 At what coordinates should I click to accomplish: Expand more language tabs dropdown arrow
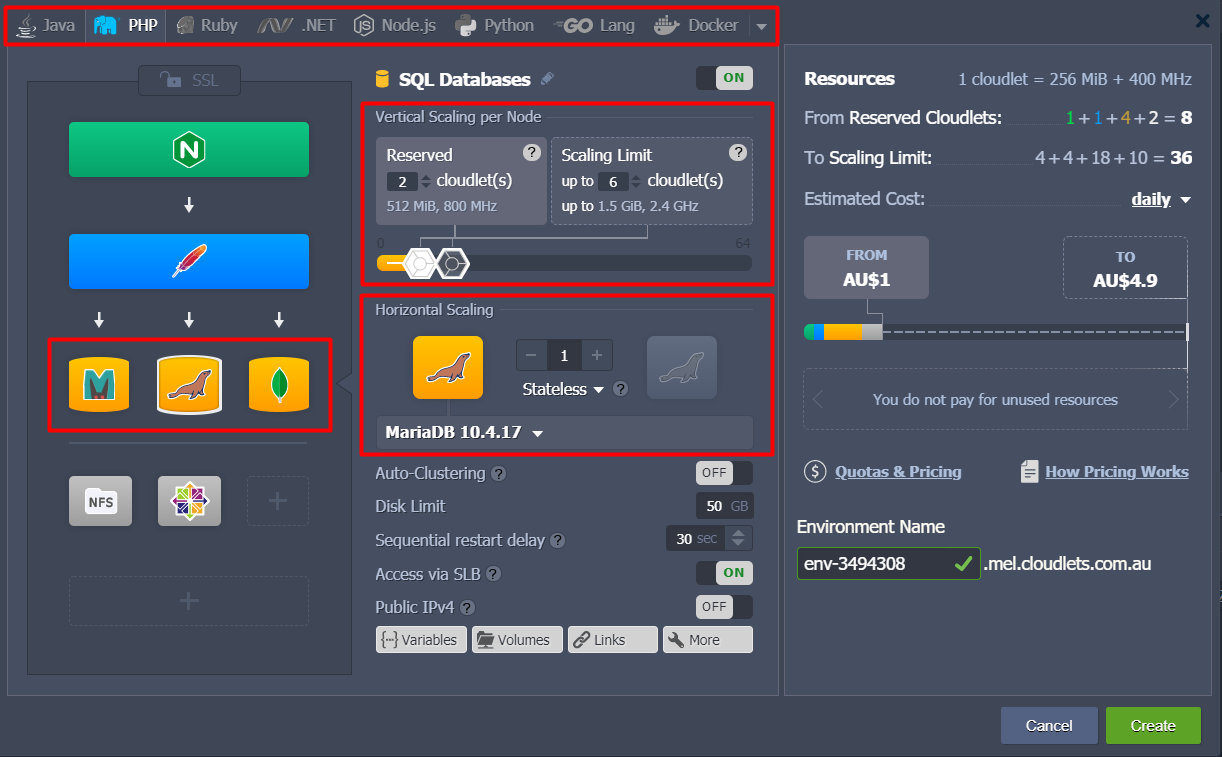click(762, 27)
